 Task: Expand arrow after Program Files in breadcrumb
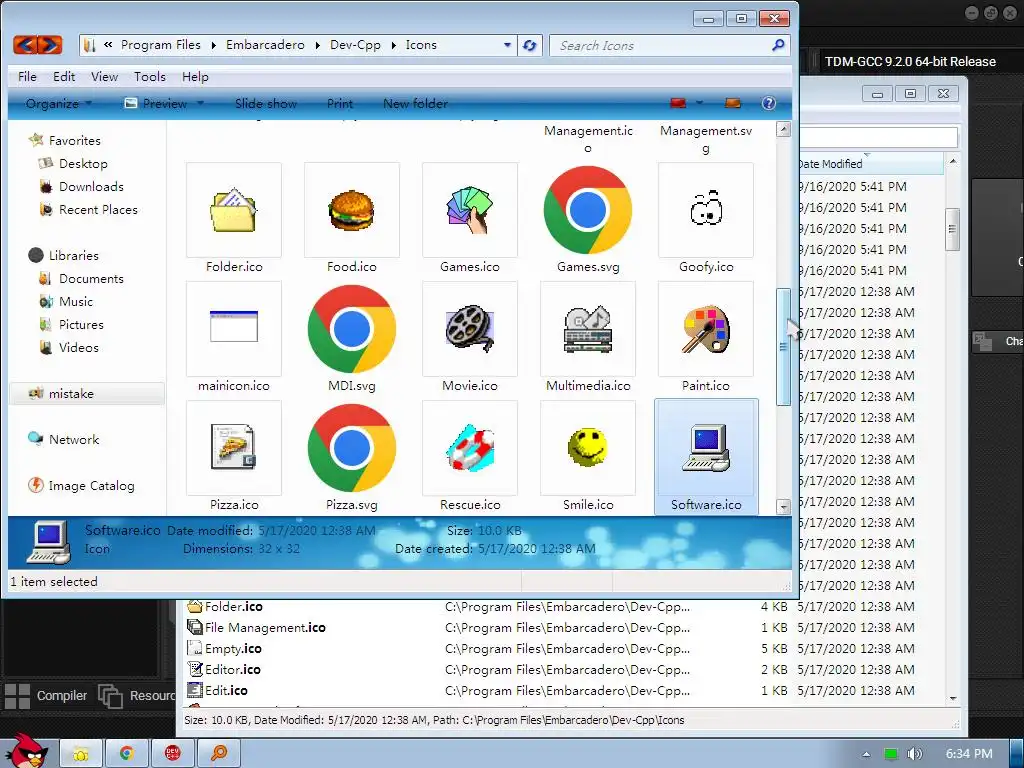[x=214, y=45]
